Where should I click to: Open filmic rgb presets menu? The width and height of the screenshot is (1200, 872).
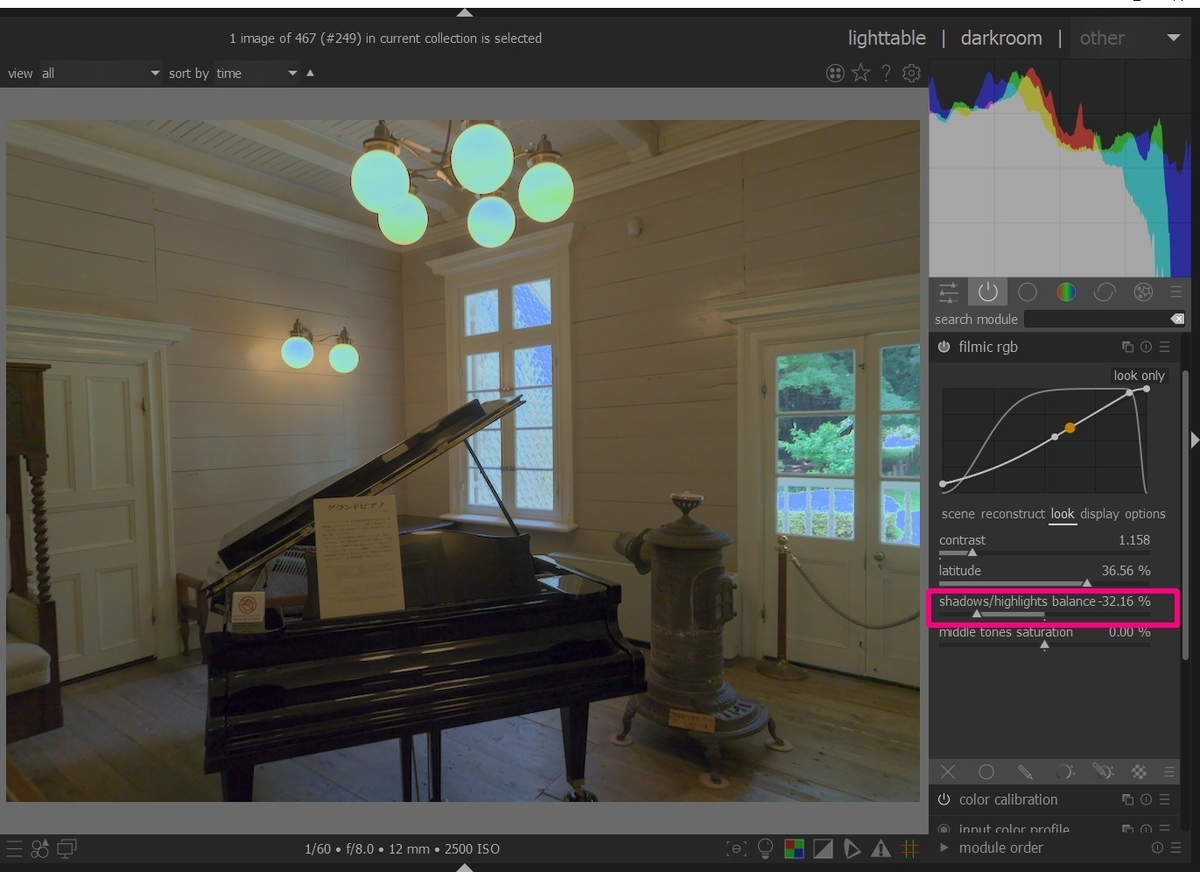[x=1165, y=347]
